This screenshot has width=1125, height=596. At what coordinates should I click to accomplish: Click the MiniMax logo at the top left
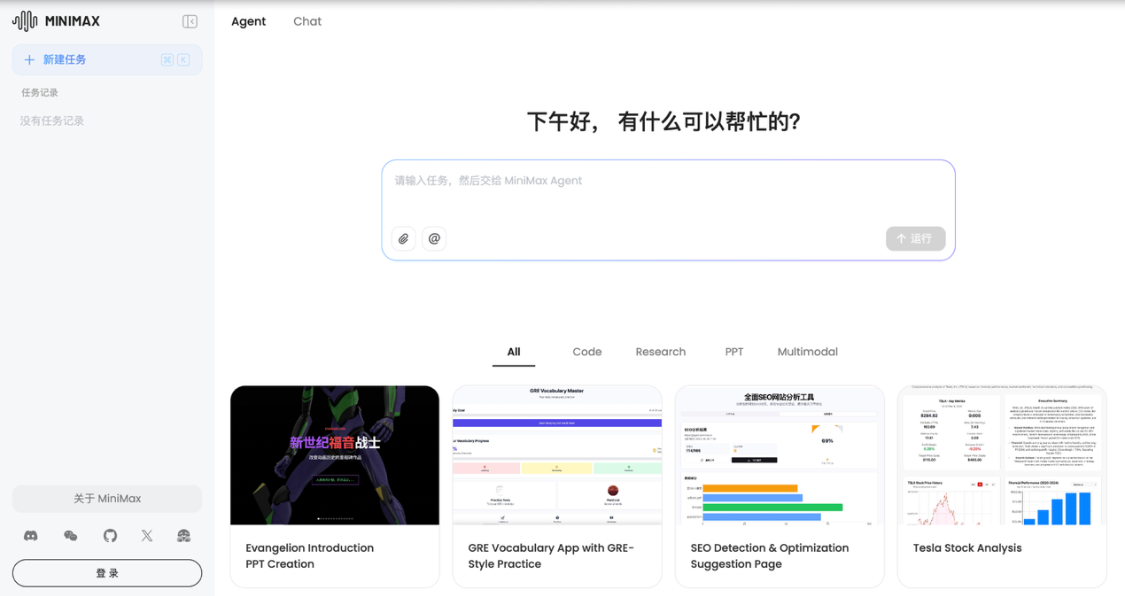[55, 20]
